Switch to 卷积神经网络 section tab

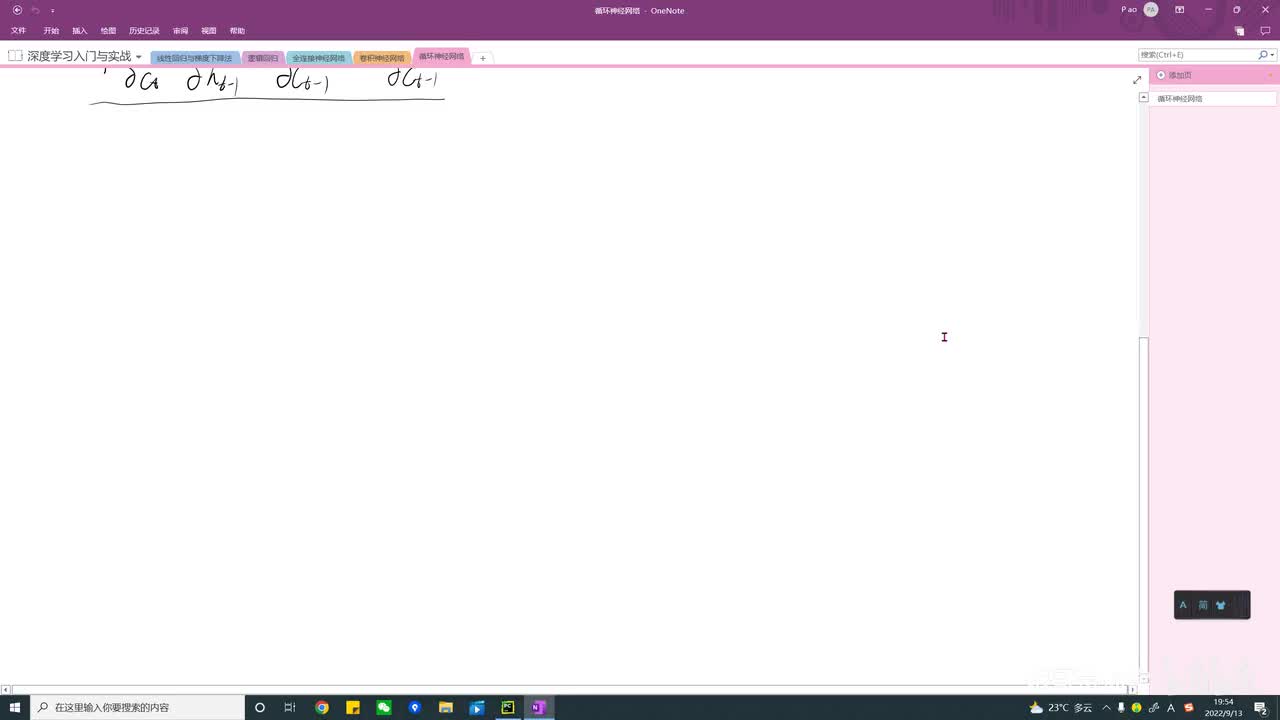tap(382, 58)
